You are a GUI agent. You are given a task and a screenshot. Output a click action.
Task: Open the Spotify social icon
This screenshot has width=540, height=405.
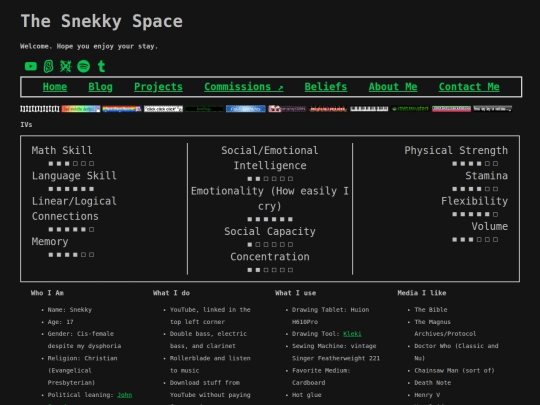[x=83, y=66]
